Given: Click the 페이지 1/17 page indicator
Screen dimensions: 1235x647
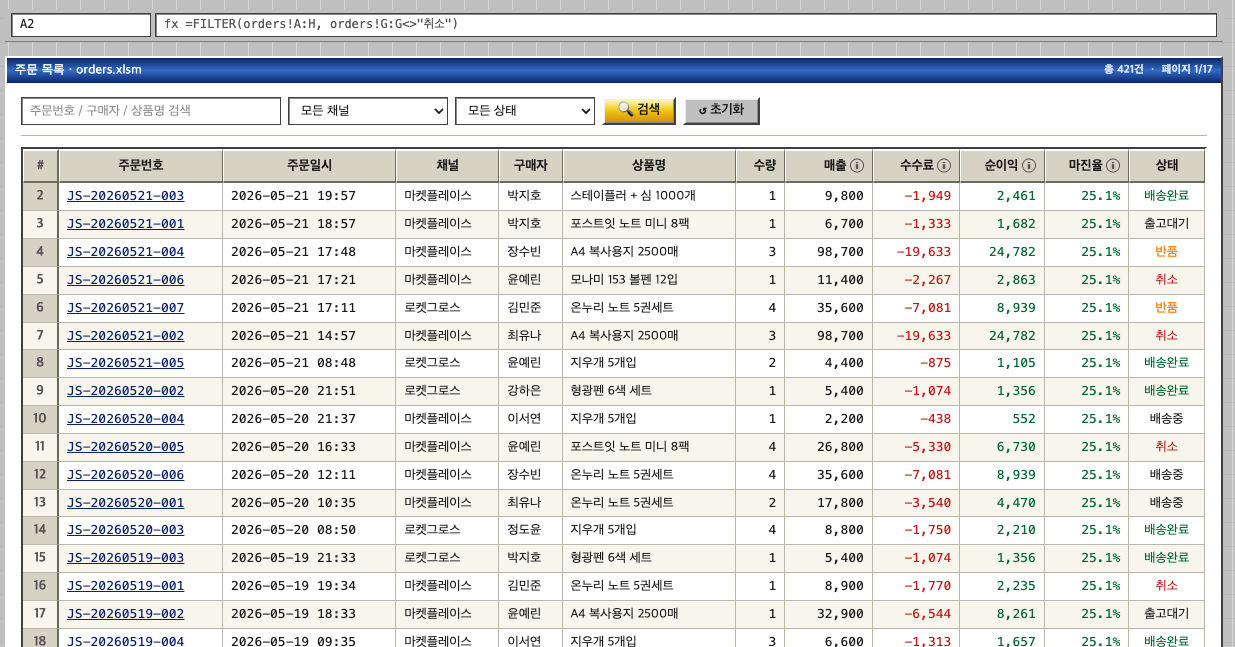Looking at the screenshot, I should [x=1186, y=69].
